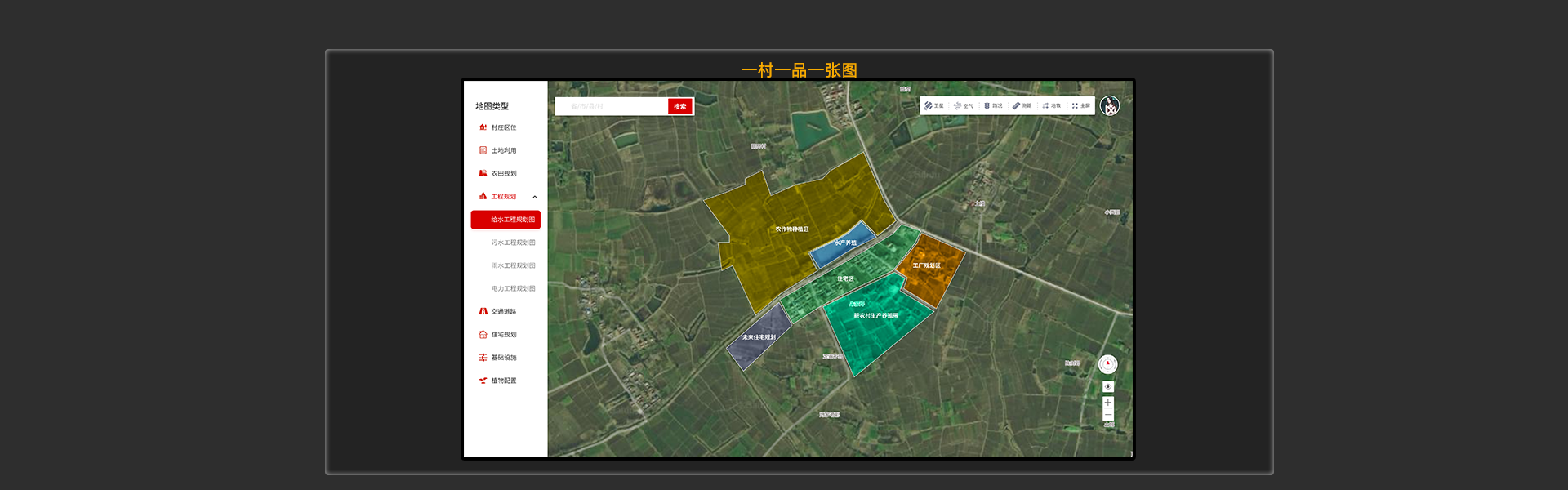This screenshot has height=490, width=1568.
Task: Switch to 卫星 satellite view
Action: (934, 105)
